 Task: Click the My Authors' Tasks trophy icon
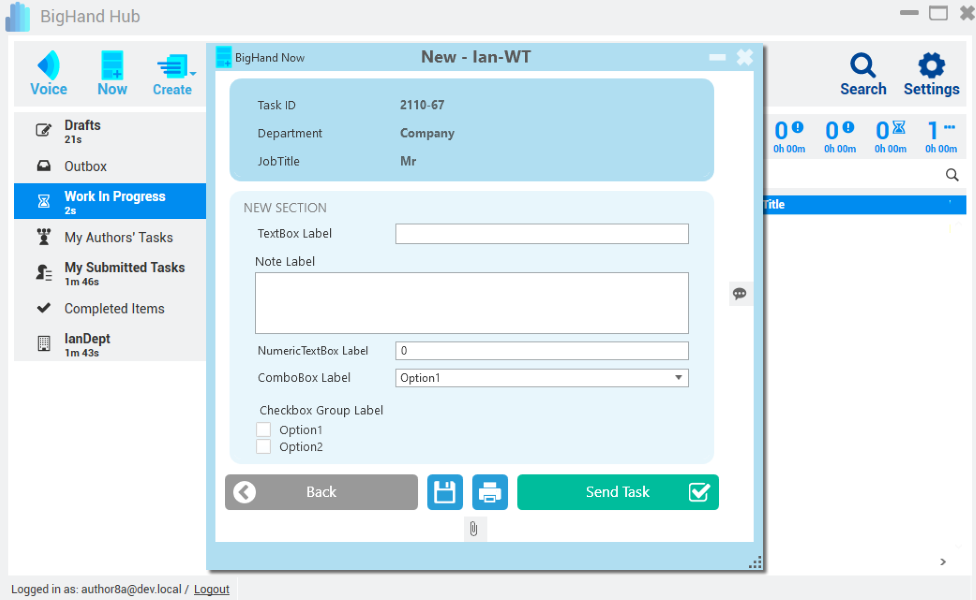[44, 237]
